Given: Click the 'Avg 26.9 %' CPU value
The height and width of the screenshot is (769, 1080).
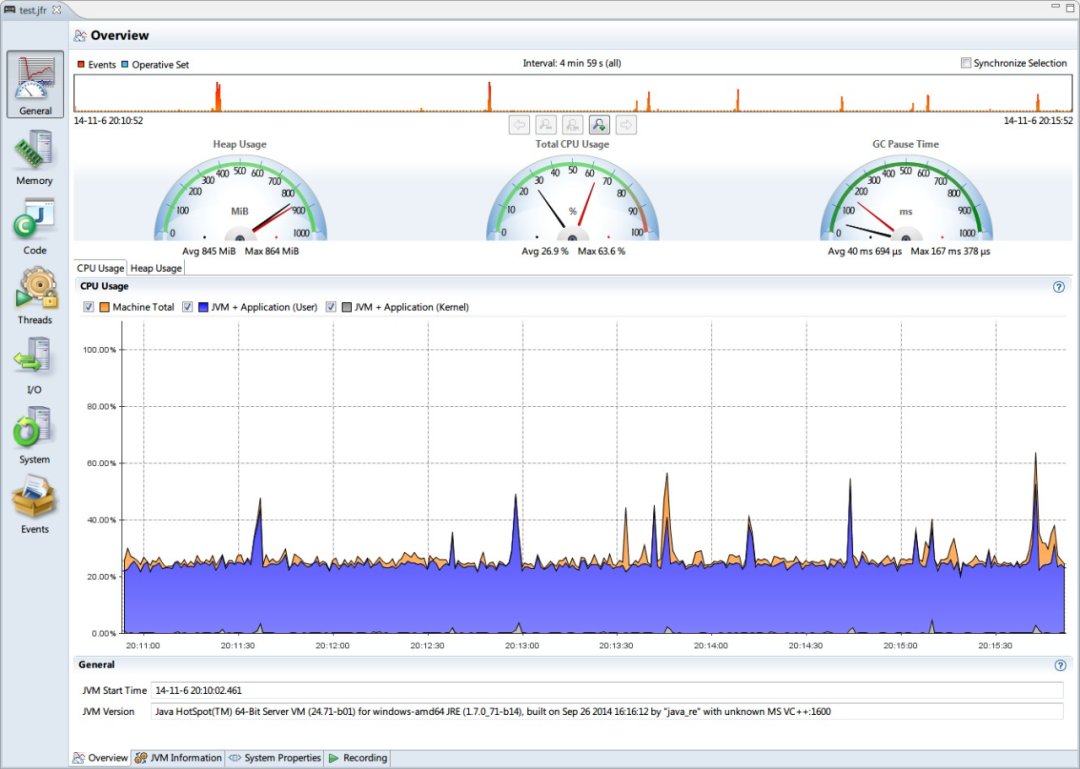Looking at the screenshot, I should click(545, 252).
